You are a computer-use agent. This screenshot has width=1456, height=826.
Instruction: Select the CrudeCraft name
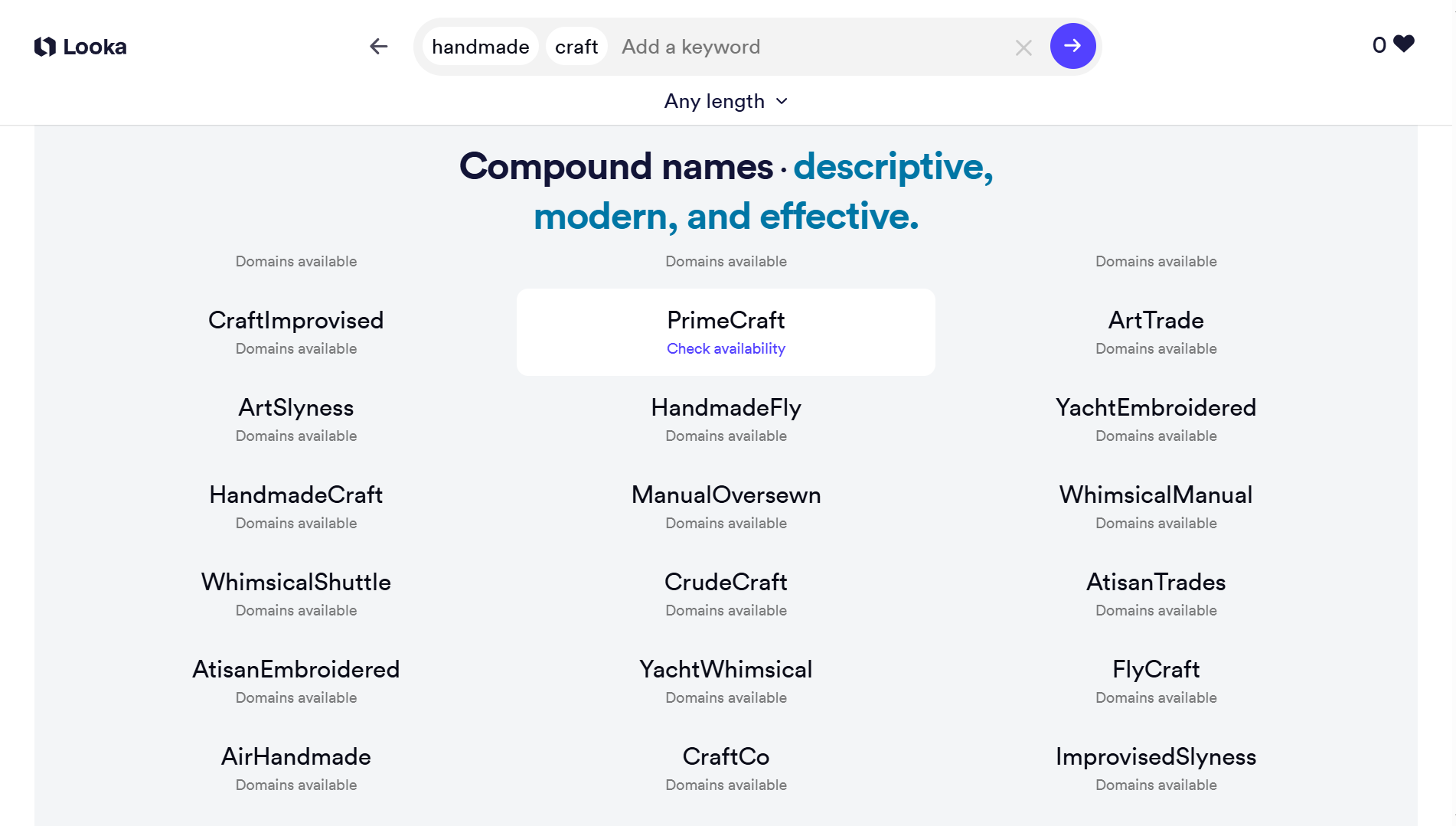tap(726, 582)
